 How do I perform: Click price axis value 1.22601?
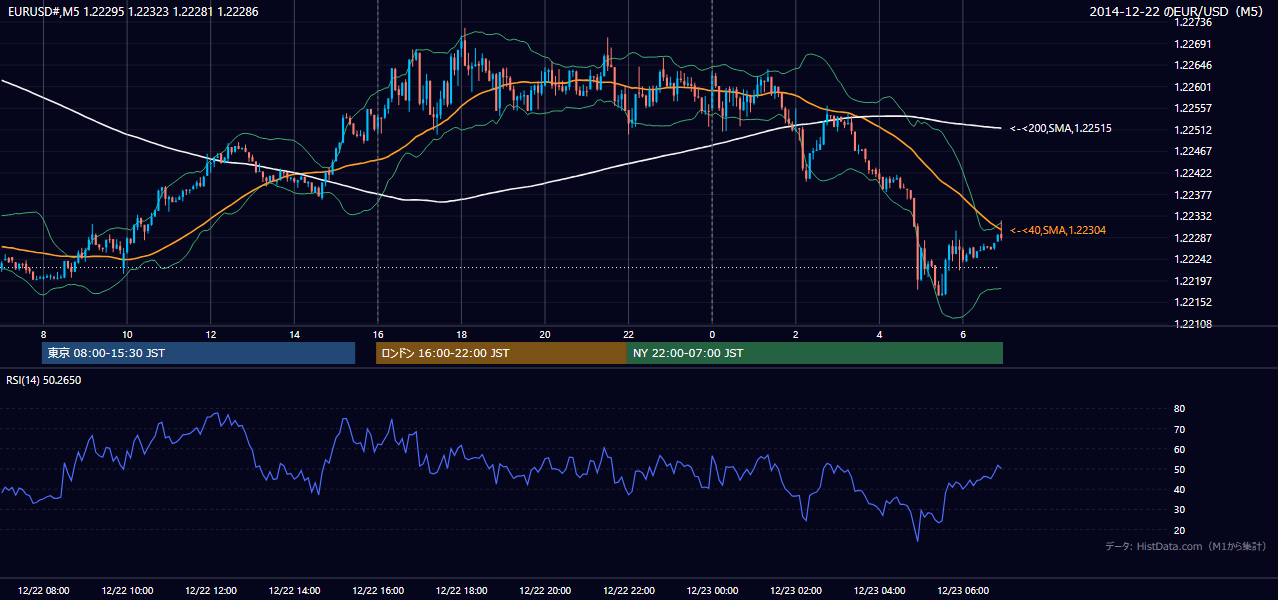point(1195,87)
